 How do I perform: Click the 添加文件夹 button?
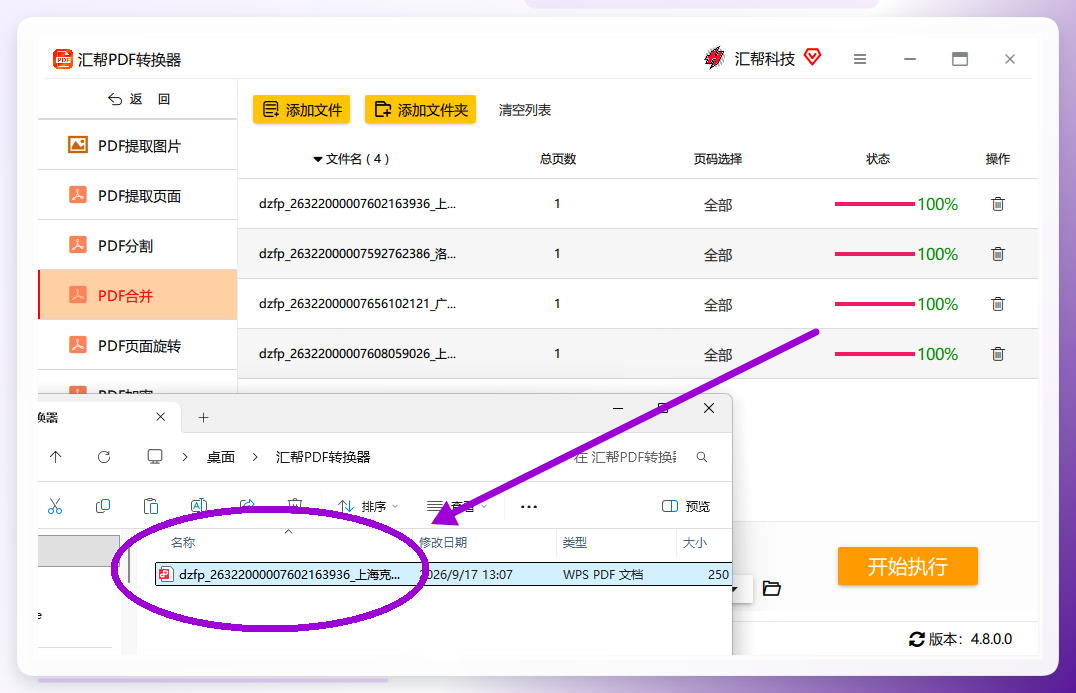pos(420,110)
